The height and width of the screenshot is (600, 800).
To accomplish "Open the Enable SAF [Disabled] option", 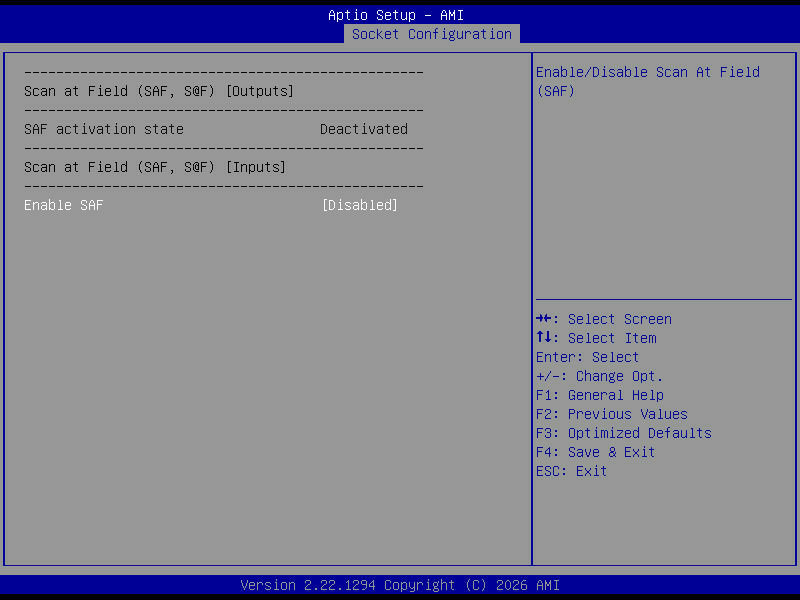I will coord(360,205).
